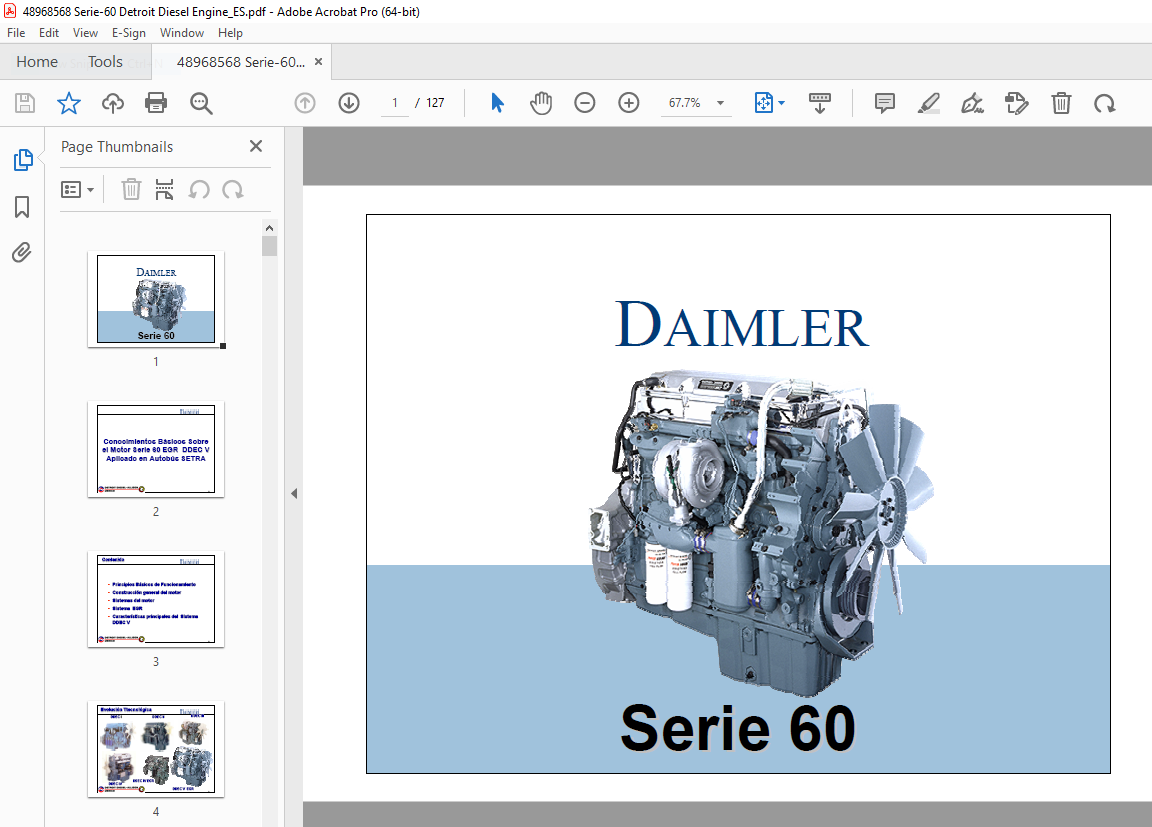The width and height of the screenshot is (1152, 827).
Task: Open the Help menu
Action: coord(230,33)
